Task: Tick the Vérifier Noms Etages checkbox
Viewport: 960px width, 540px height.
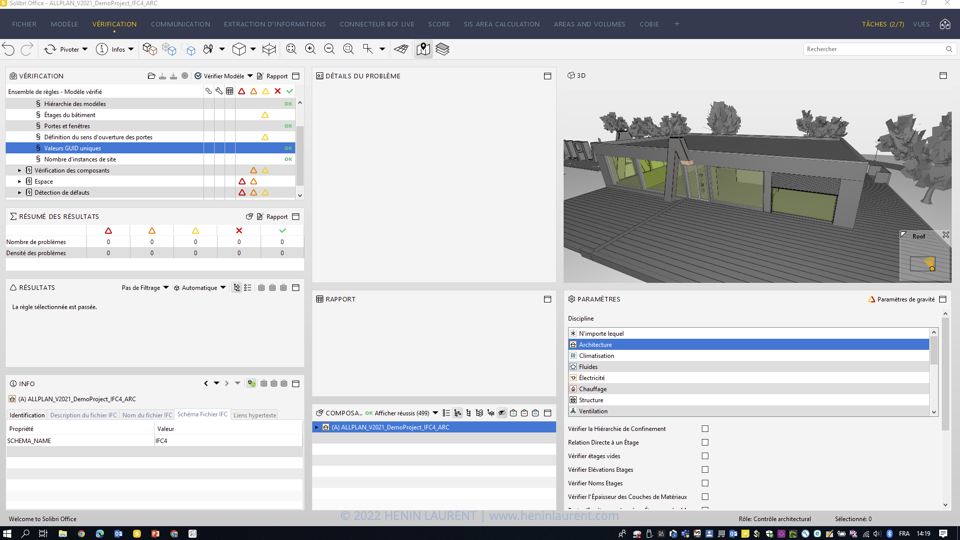Action: (x=705, y=483)
